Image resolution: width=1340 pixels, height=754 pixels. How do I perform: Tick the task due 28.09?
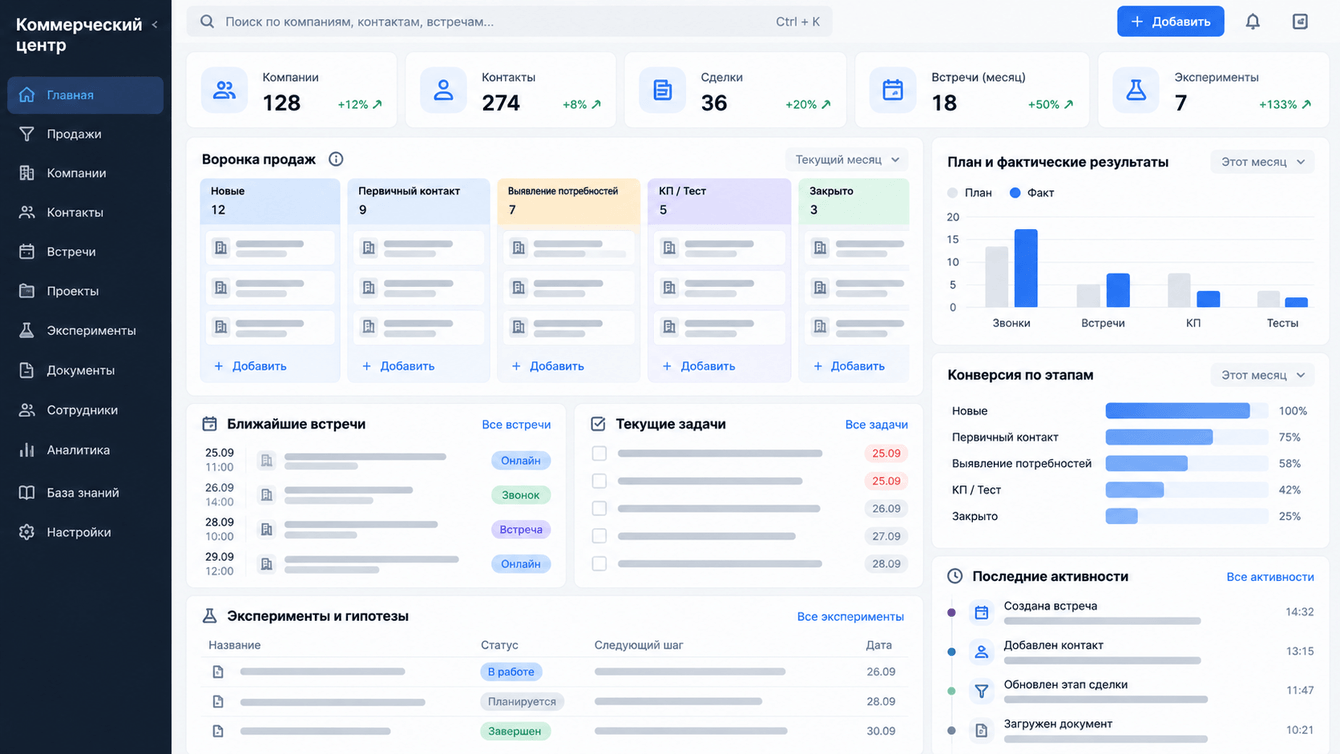pos(599,564)
